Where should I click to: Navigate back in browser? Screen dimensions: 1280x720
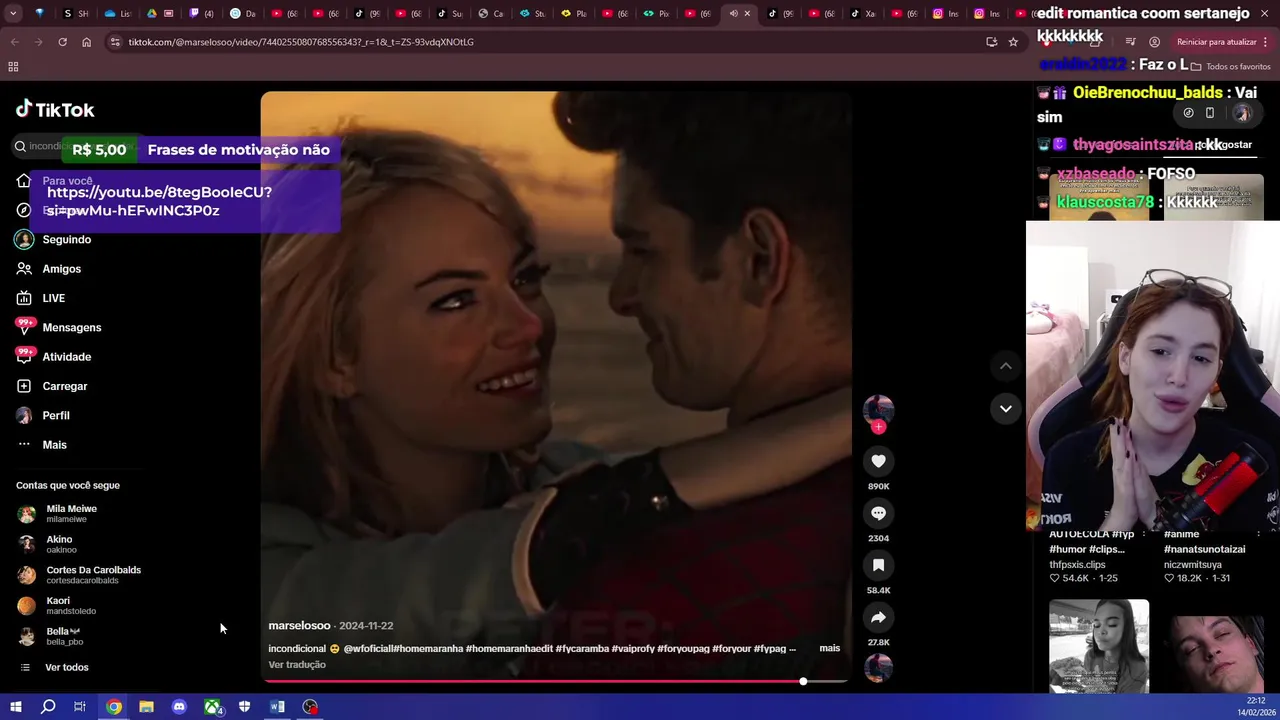(x=14, y=42)
